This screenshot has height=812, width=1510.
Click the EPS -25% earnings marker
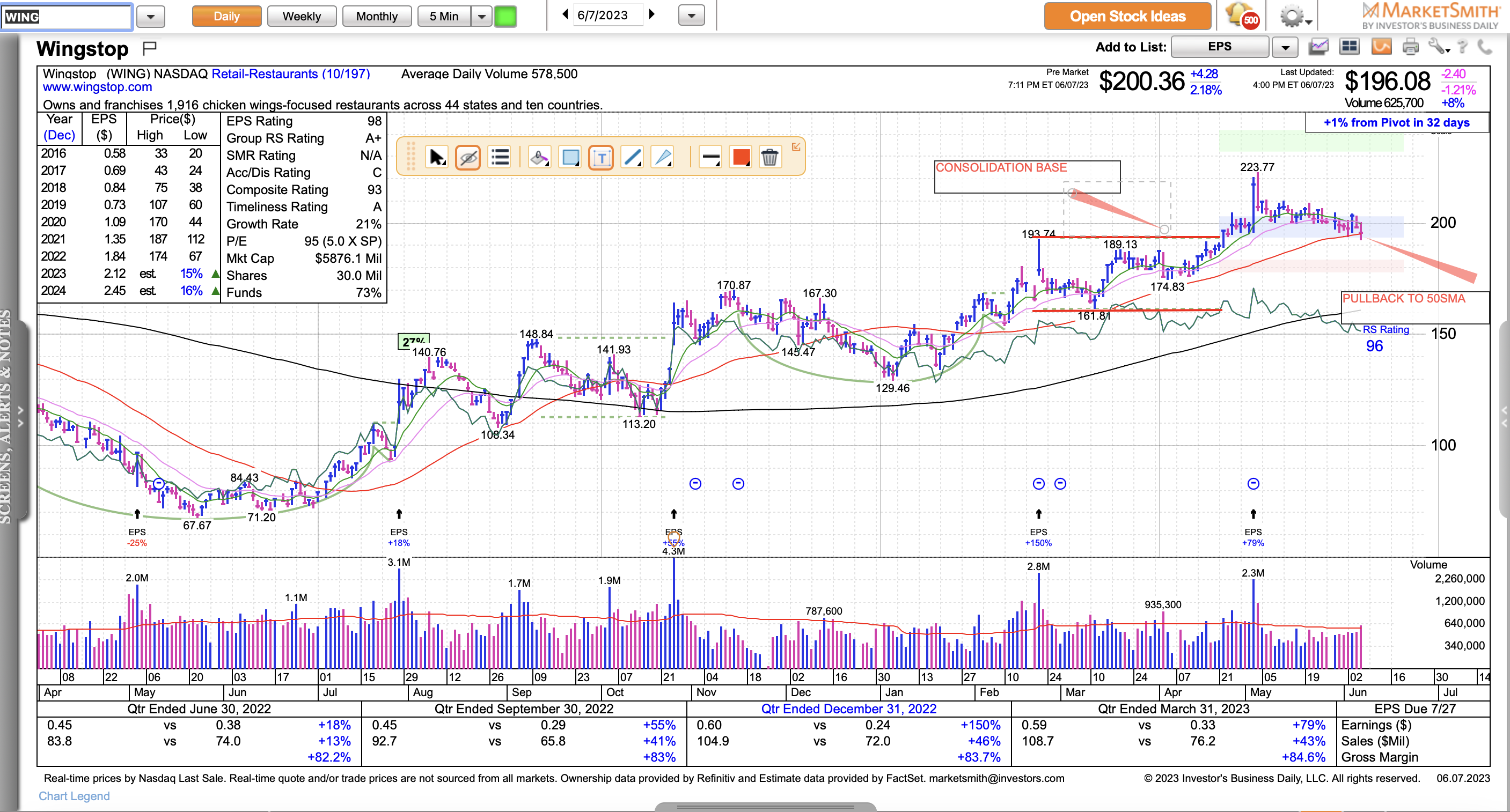(x=137, y=537)
